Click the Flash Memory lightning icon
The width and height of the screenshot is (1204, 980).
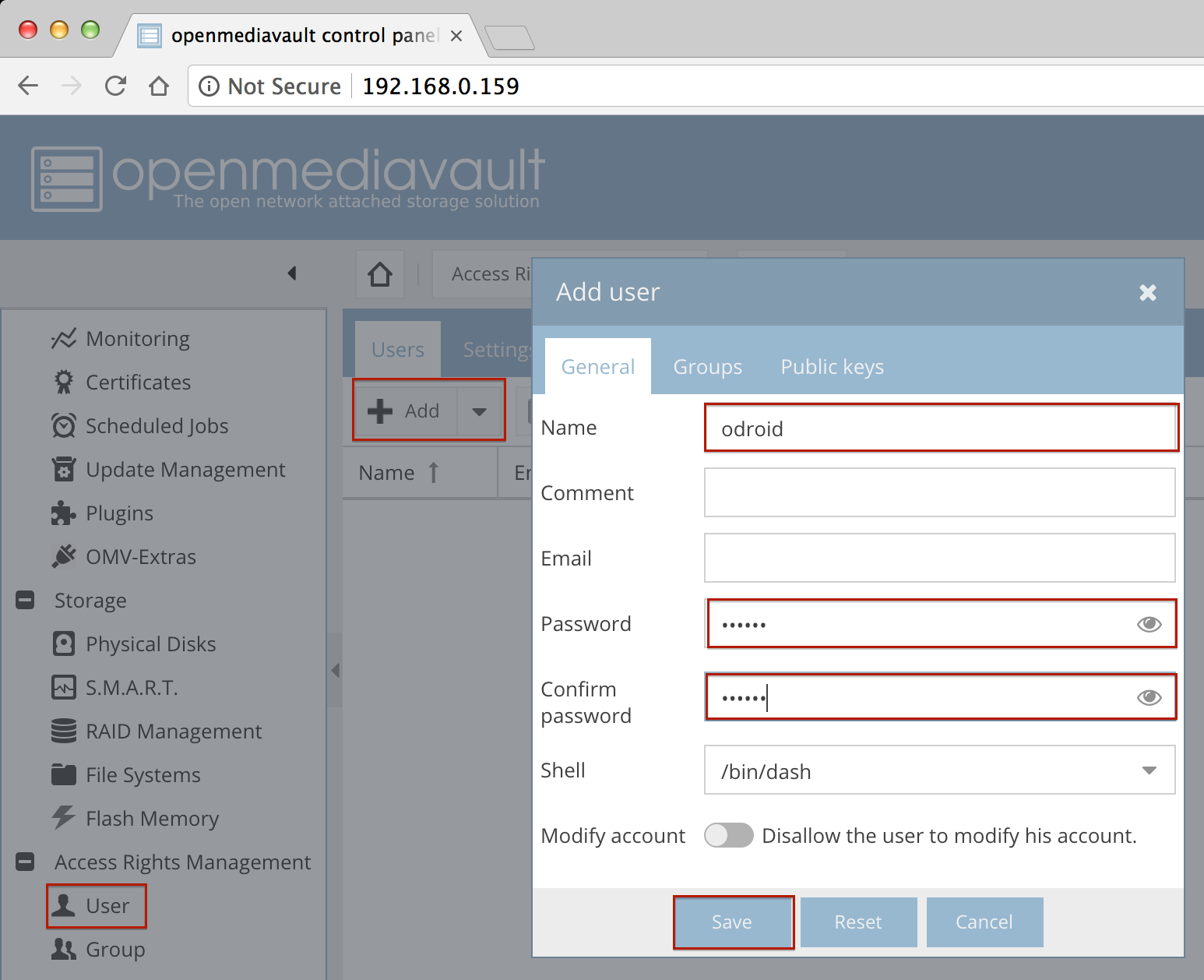click(x=64, y=818)
